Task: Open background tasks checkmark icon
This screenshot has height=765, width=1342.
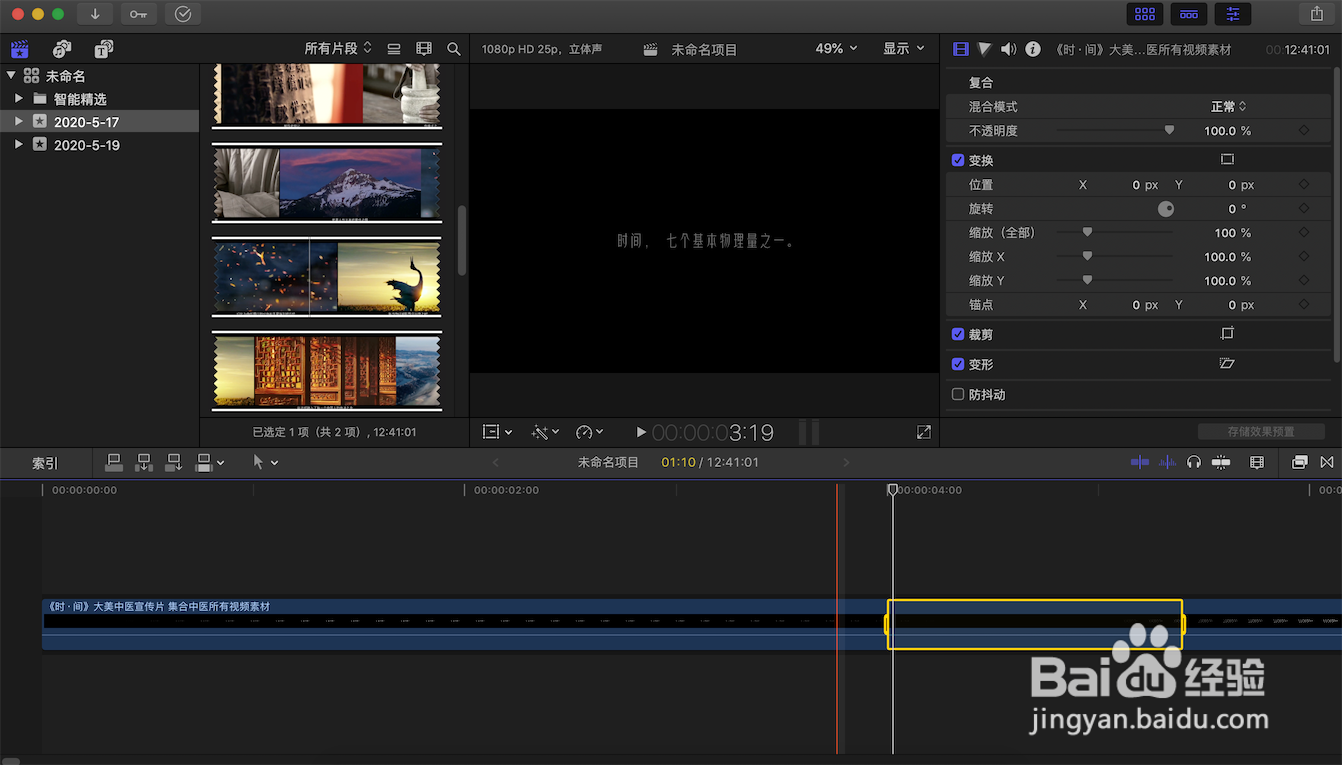Action: (182, 14)
